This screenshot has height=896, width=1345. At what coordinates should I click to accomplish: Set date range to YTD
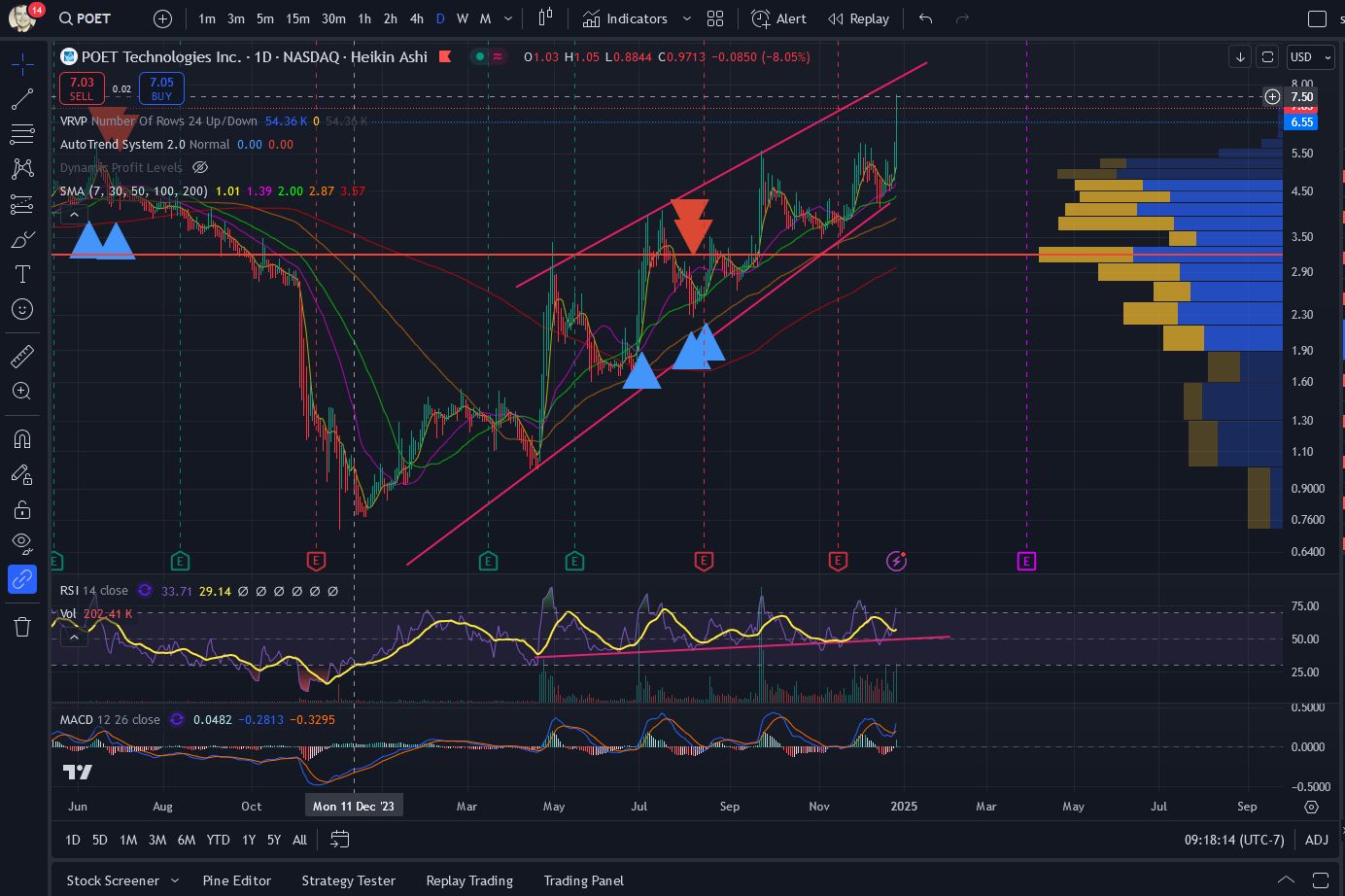[219, 840]
